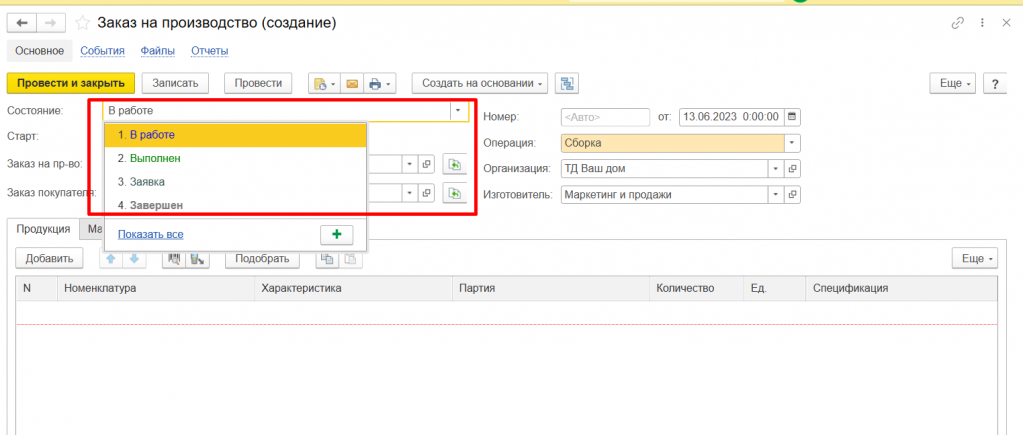Screen dimensions: 1023x435
Task: Click the question mark help button
Action: point(996,83)
